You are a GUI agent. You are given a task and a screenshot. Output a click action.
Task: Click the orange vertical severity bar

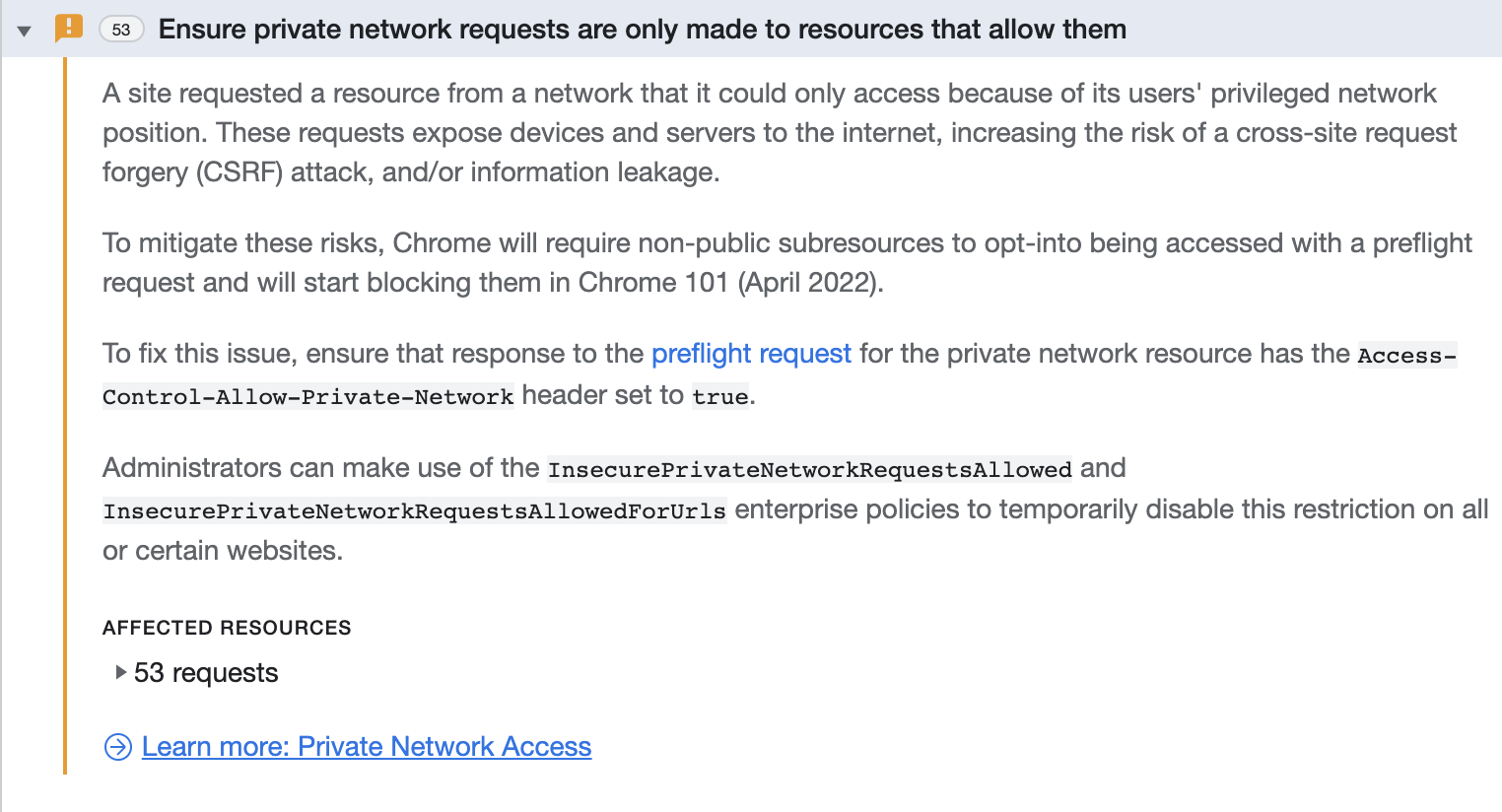tap(65, 394)
